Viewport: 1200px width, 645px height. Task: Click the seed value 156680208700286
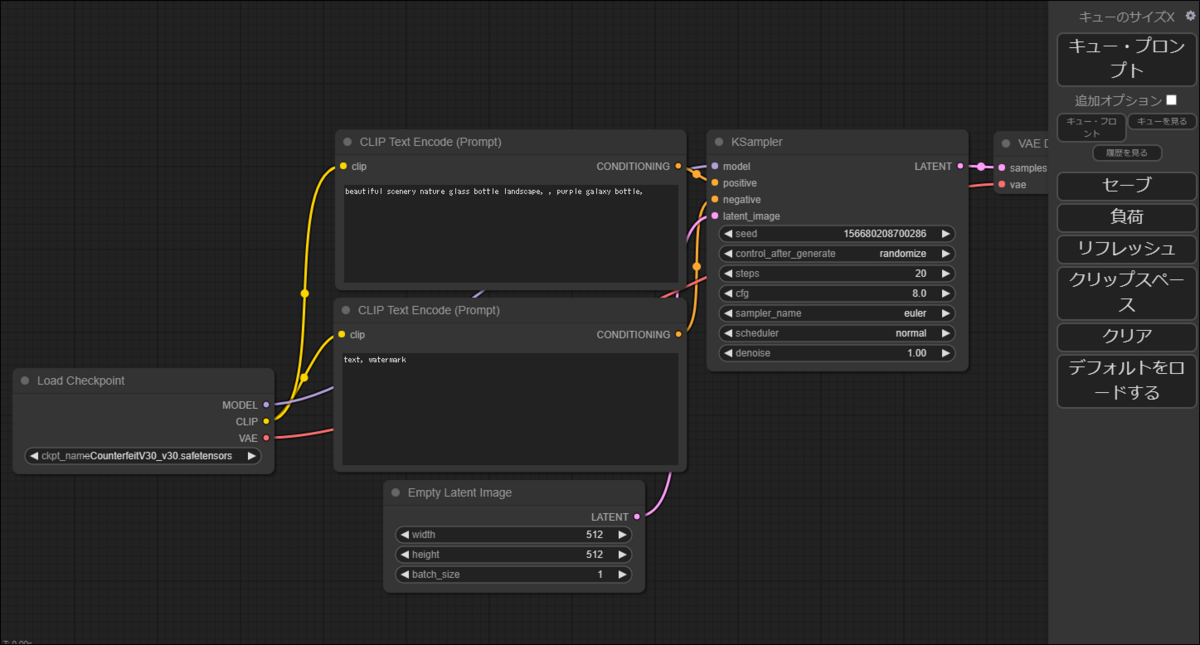(884, 233)
